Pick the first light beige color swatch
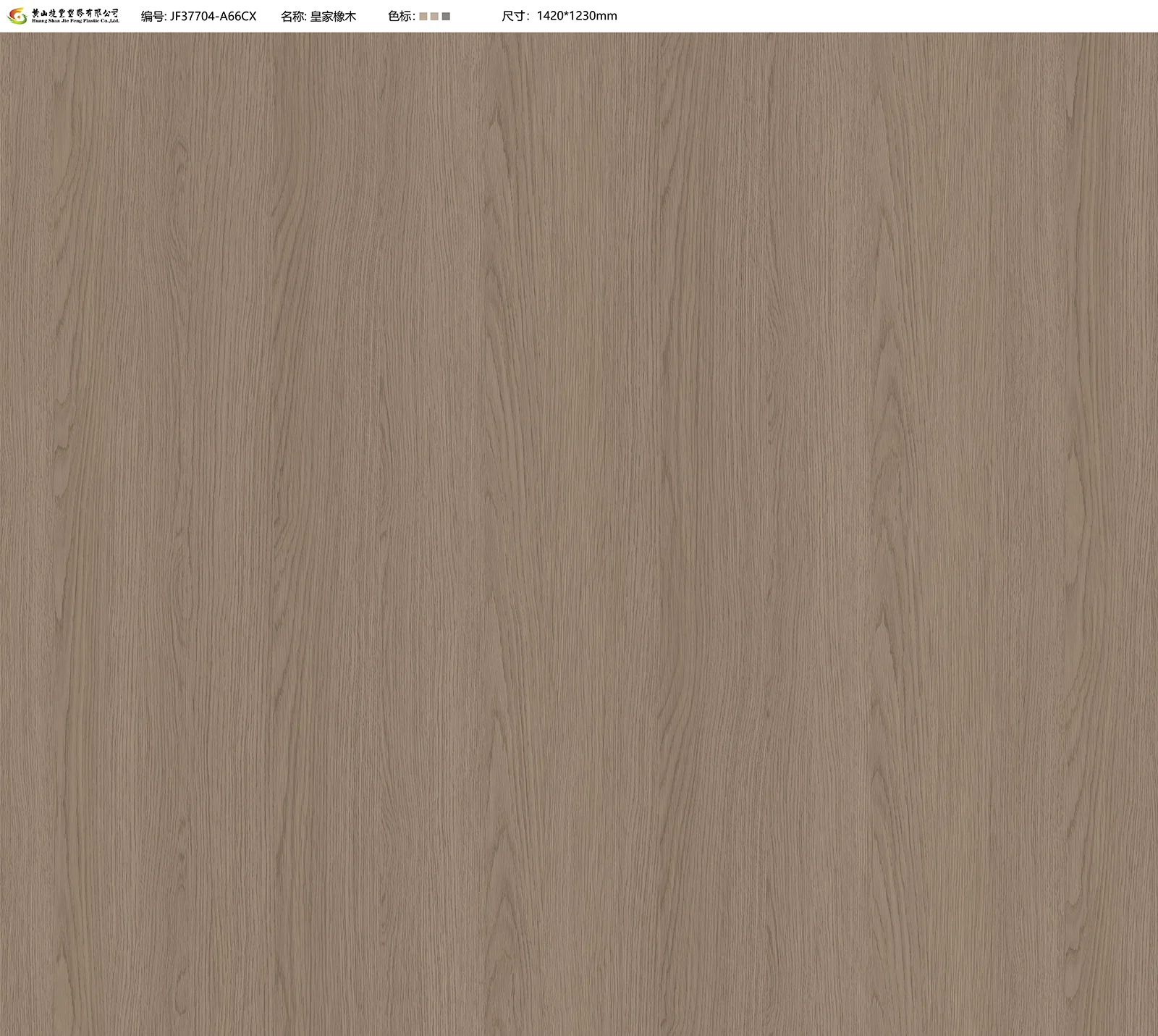Image resolution: width=1158 pixels, height=1036 pixels. pyautogui.click(x=423, y=17)
